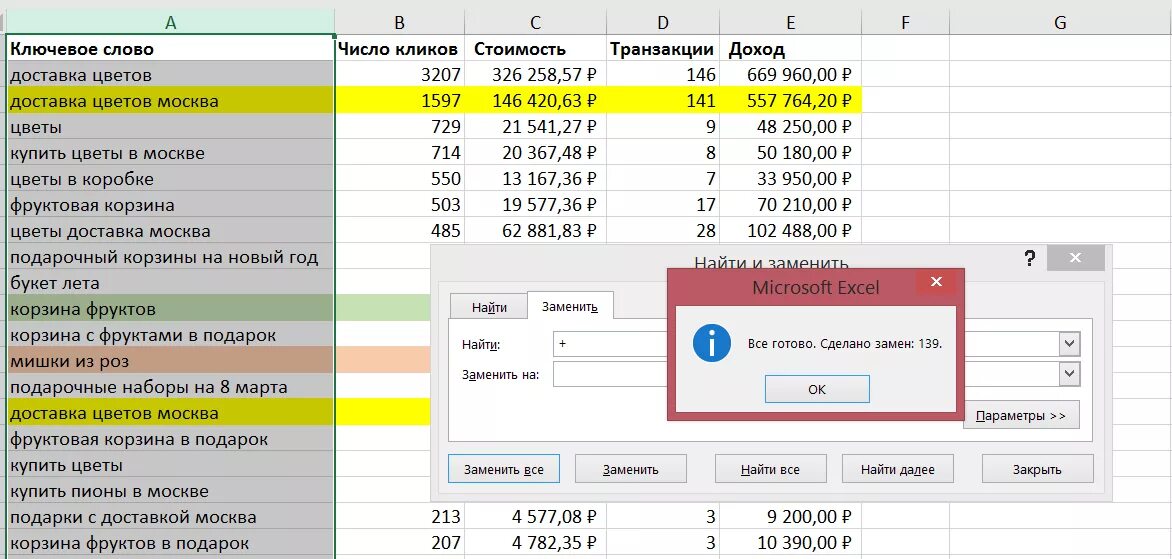The image size is (1172, 559).
Task: Select the cell купить цветы в москве
Action: tap(170, 153)
